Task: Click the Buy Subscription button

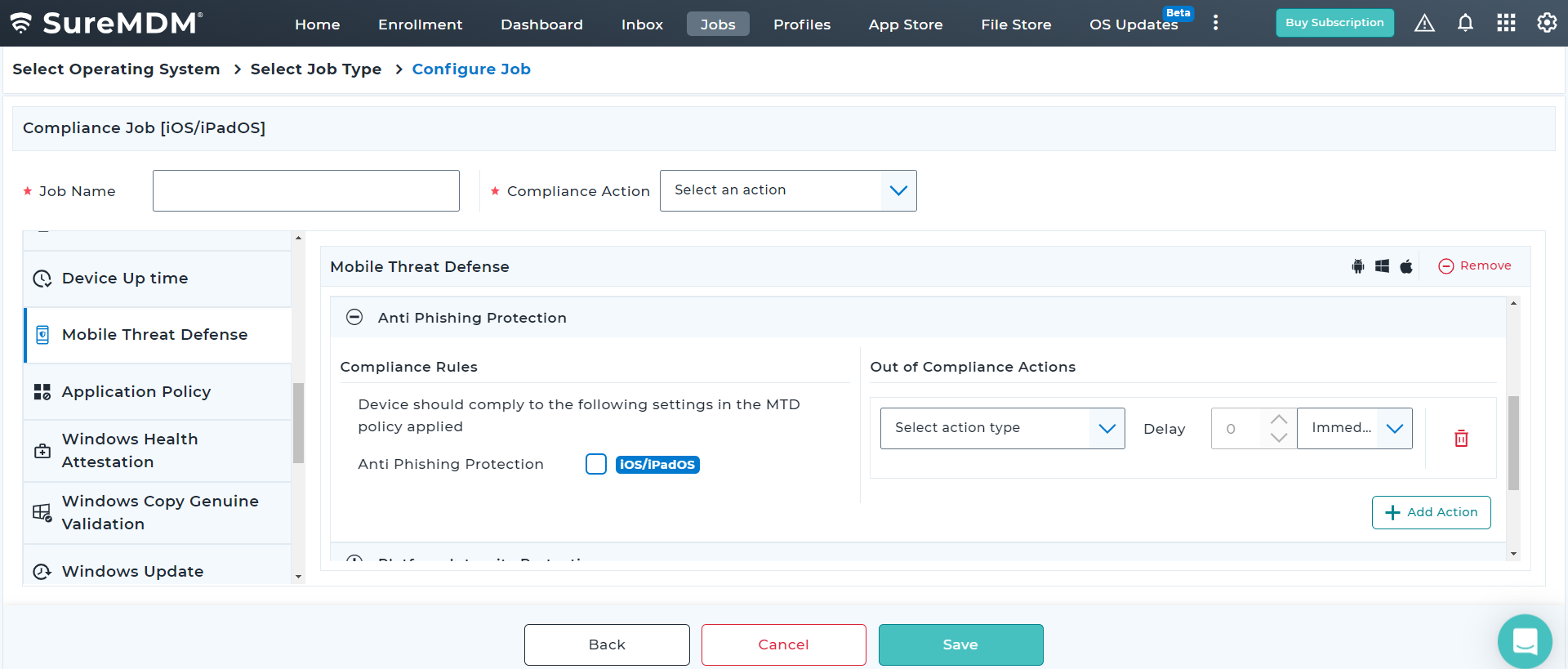Action: click(1334, 23)
